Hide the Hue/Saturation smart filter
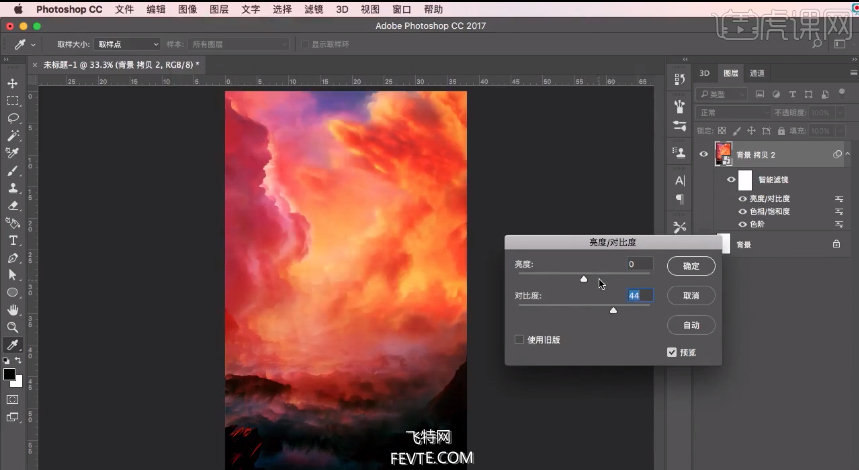The height and width of the screenshot is (470, 859). pyautogui.click(x=743, y=211)
